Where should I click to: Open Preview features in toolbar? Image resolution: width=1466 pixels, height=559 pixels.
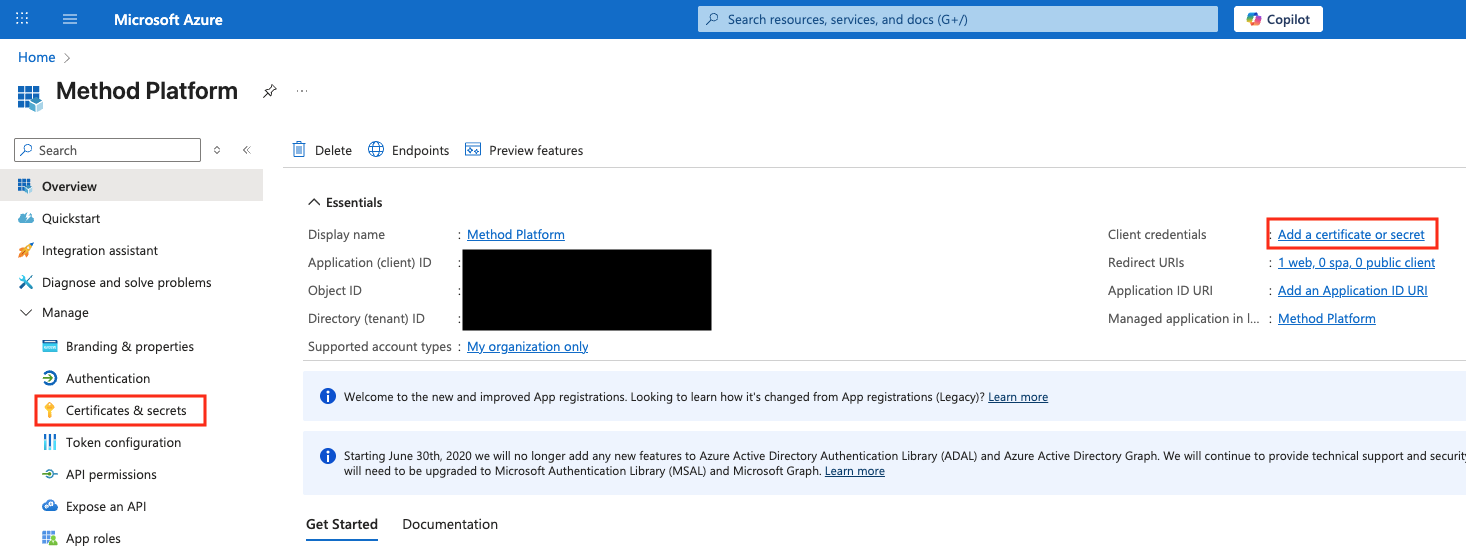pyautogui.click(x=524, y=150)
